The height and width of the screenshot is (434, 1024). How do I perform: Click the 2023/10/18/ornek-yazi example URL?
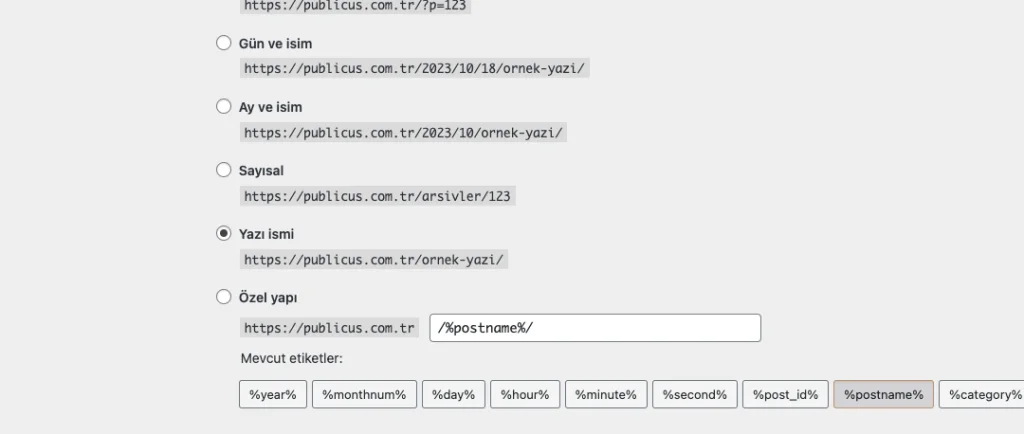pos(415,69)
